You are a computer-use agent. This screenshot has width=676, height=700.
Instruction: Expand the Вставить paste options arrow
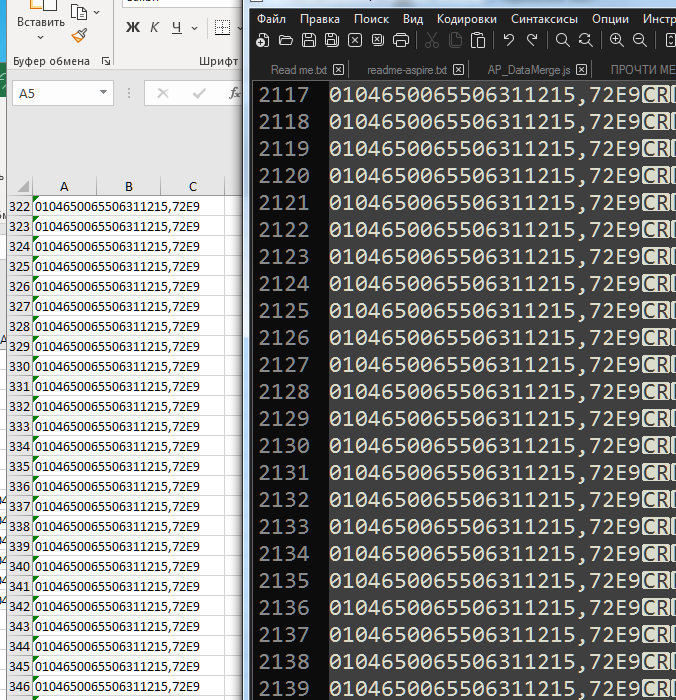tap(41, 38)
